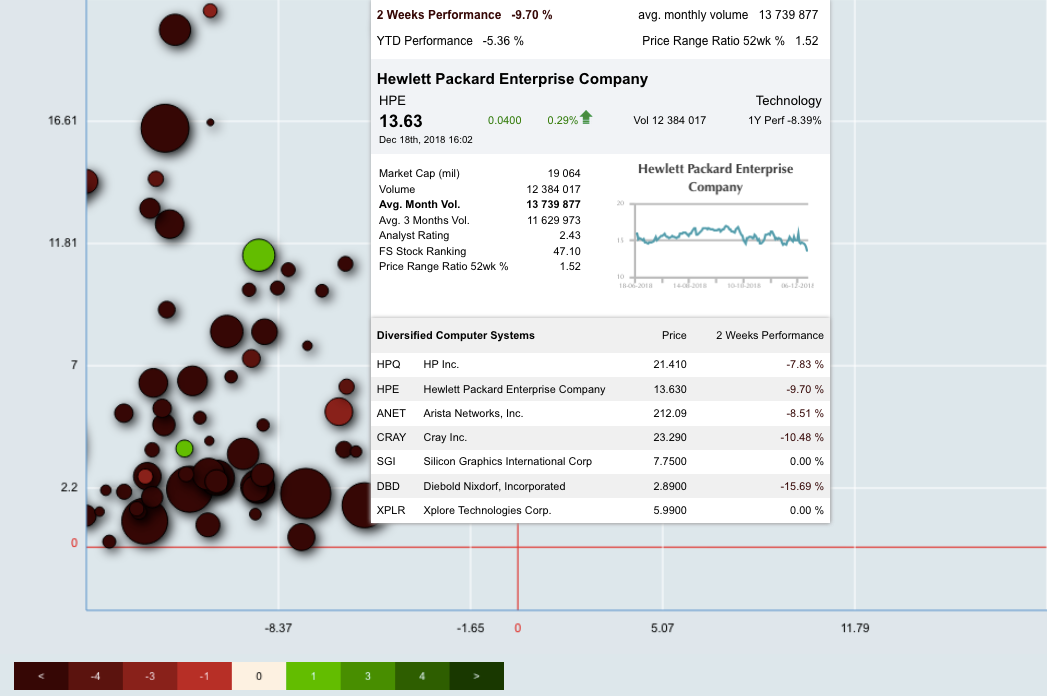Screen dimensions: 1047x696
Task: Select the small green bubble near the bottom
Action: pos(184,448)
